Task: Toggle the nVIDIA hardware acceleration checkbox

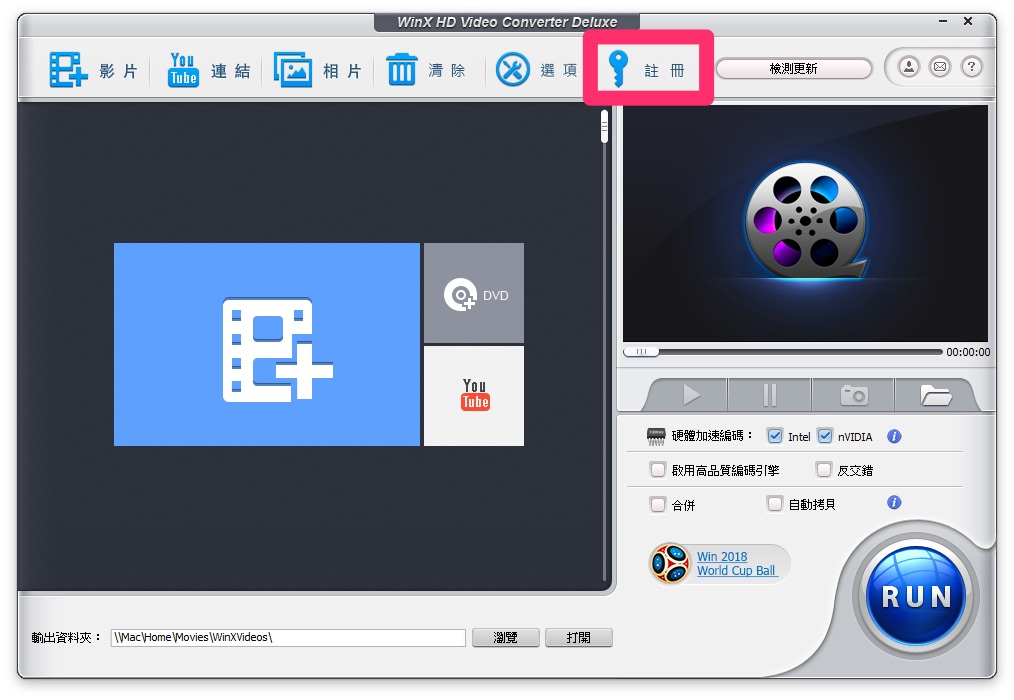Action: point(825,436)
